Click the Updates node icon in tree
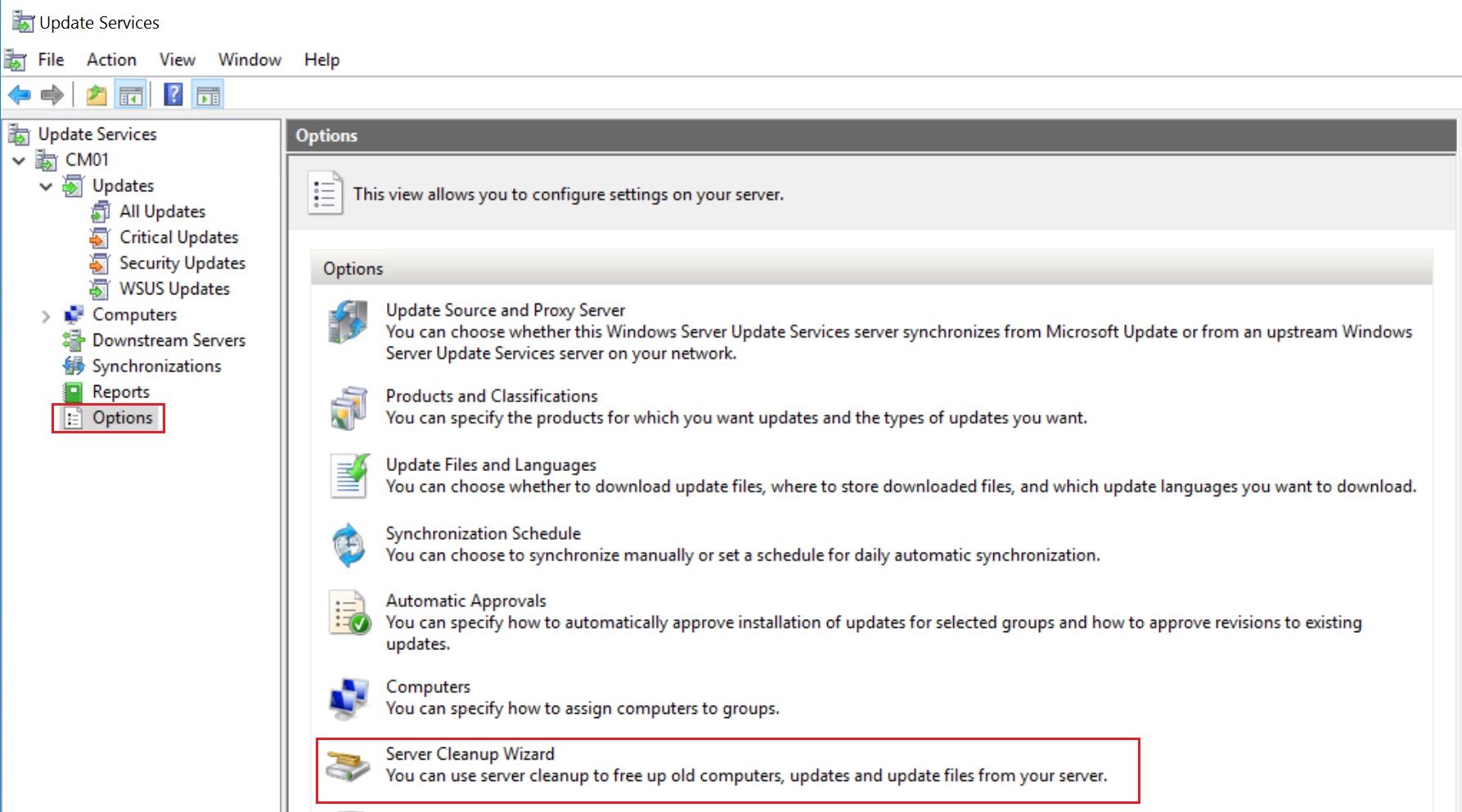The width and height of the screenshot is (1462, 812). 74,186
